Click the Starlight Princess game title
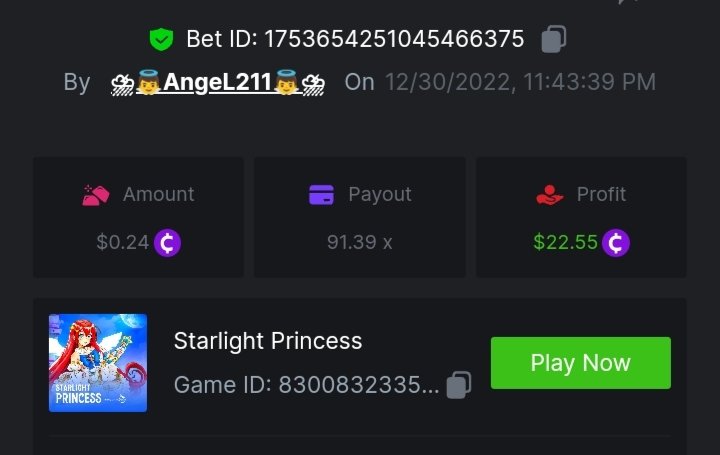The image size is (720, 455). [268, 341]
